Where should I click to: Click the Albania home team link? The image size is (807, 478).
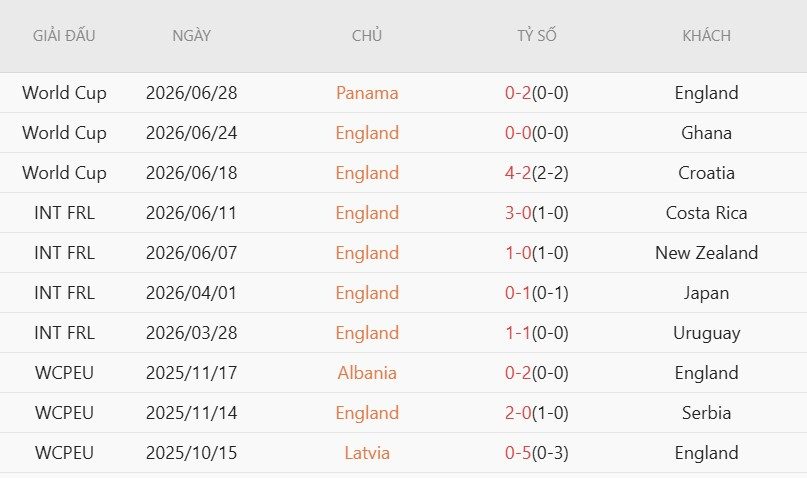pos(367,373)
